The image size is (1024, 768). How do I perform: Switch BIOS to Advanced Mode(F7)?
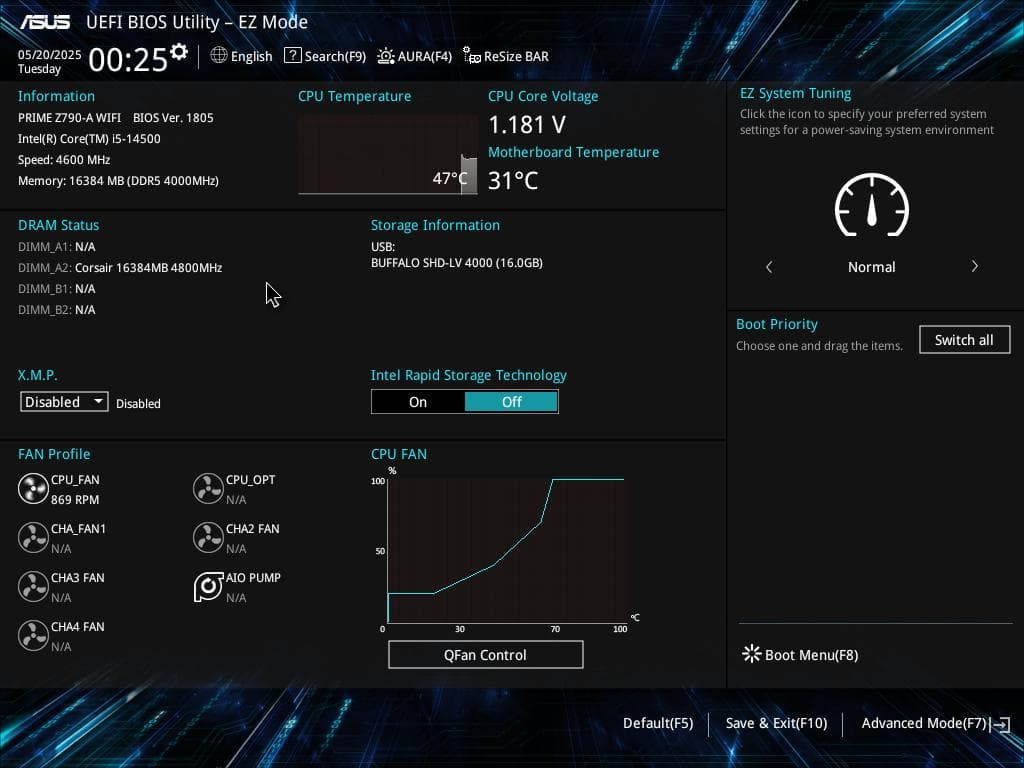pos(924,723)
